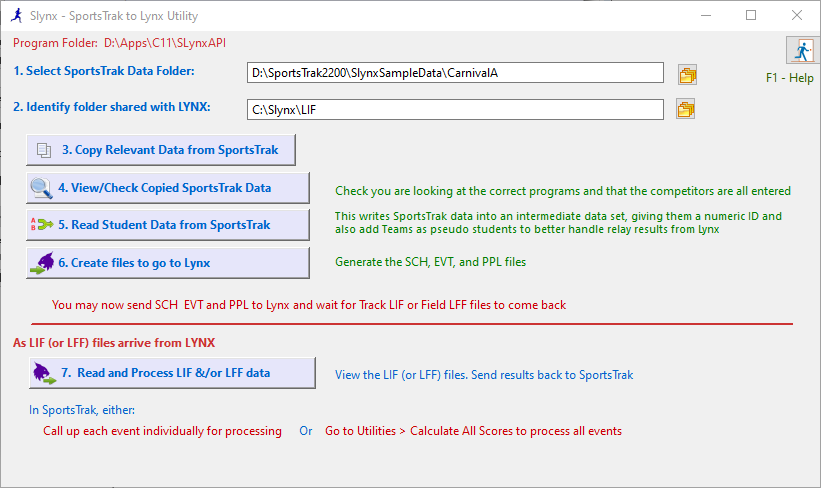Image resolution: width=821 pixels, height=488 pixels.
Task: Maximize the Slynx window
Action: [751, 15]
